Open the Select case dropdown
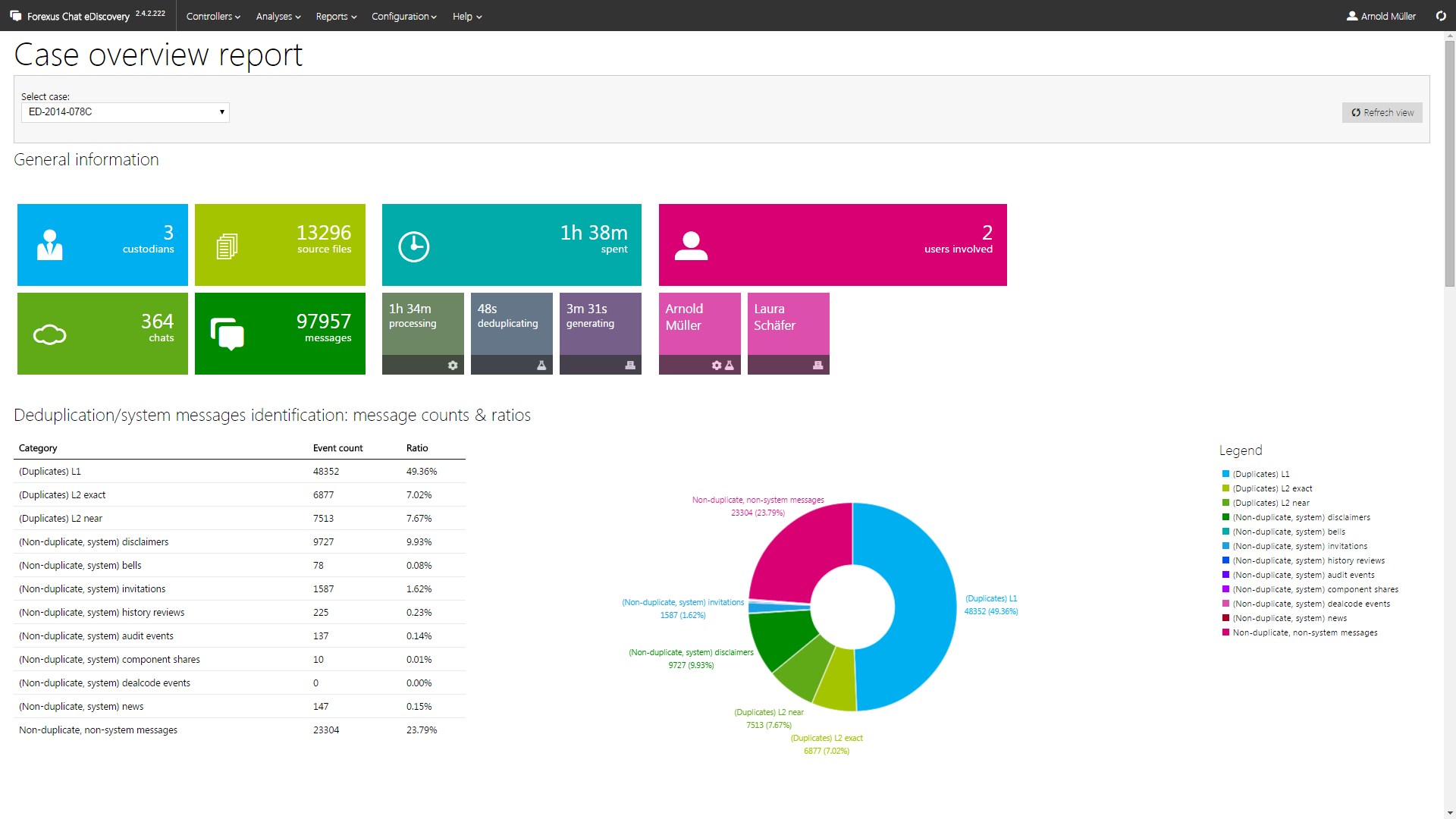Viewport: 1456px width, 819px height. [x=125, y=112]
